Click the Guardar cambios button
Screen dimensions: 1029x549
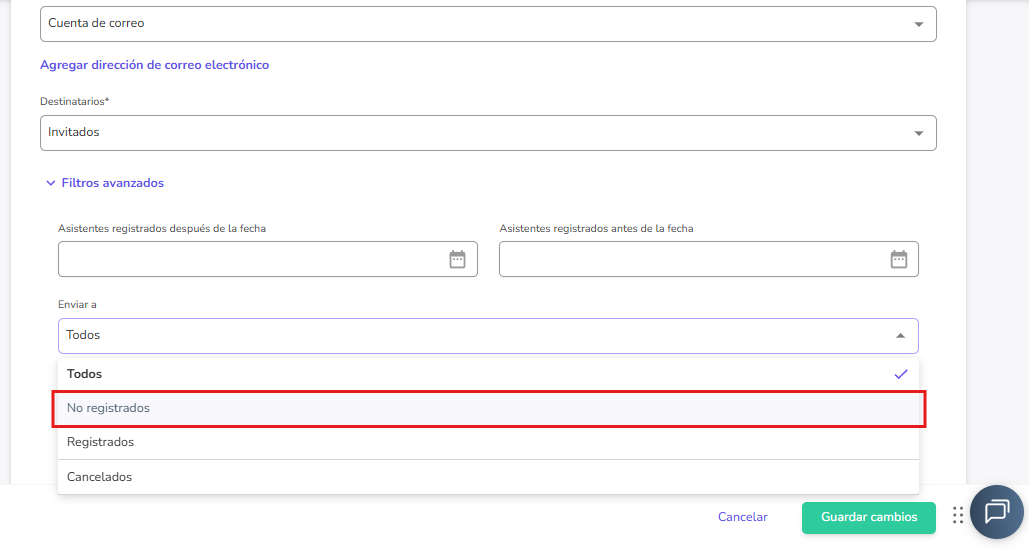[x=868, y=517]
